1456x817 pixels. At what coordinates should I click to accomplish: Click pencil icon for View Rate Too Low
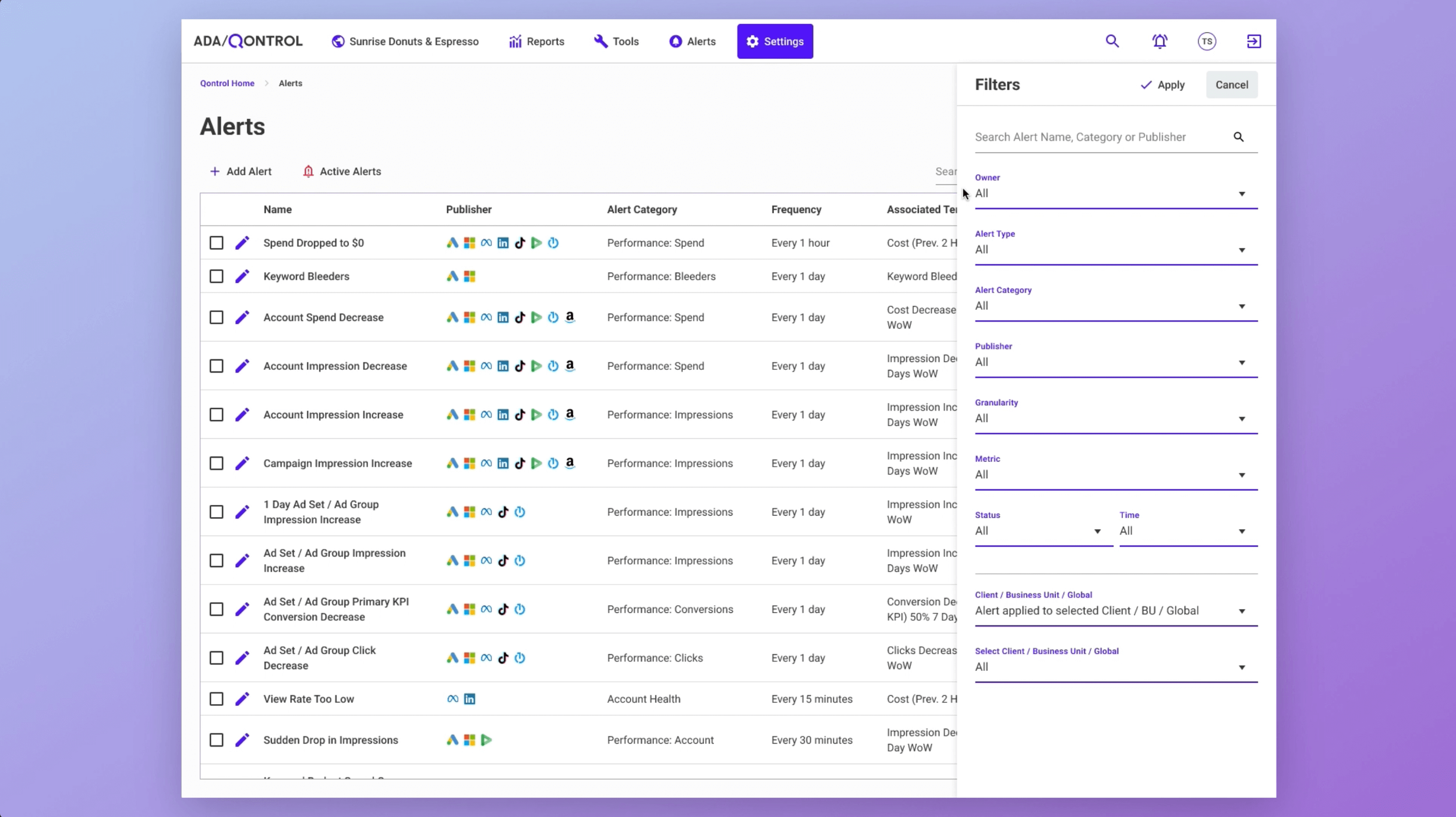[242, 699]
